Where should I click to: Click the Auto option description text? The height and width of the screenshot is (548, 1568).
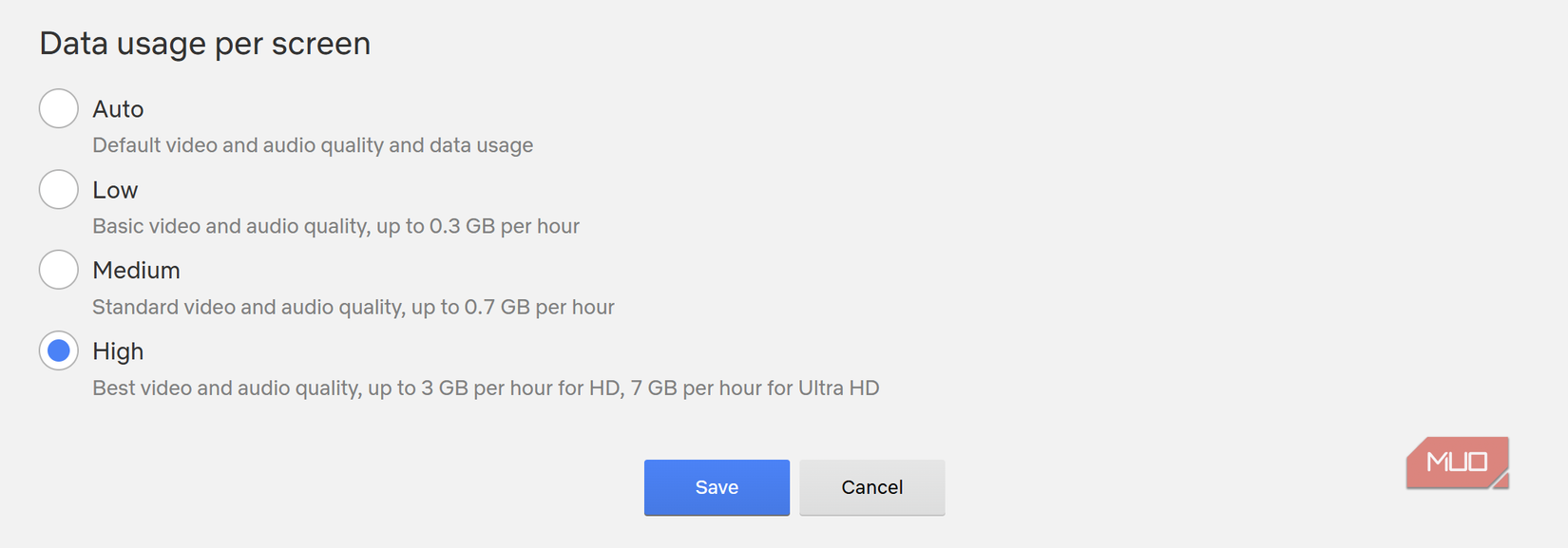[x=312, y=144]
